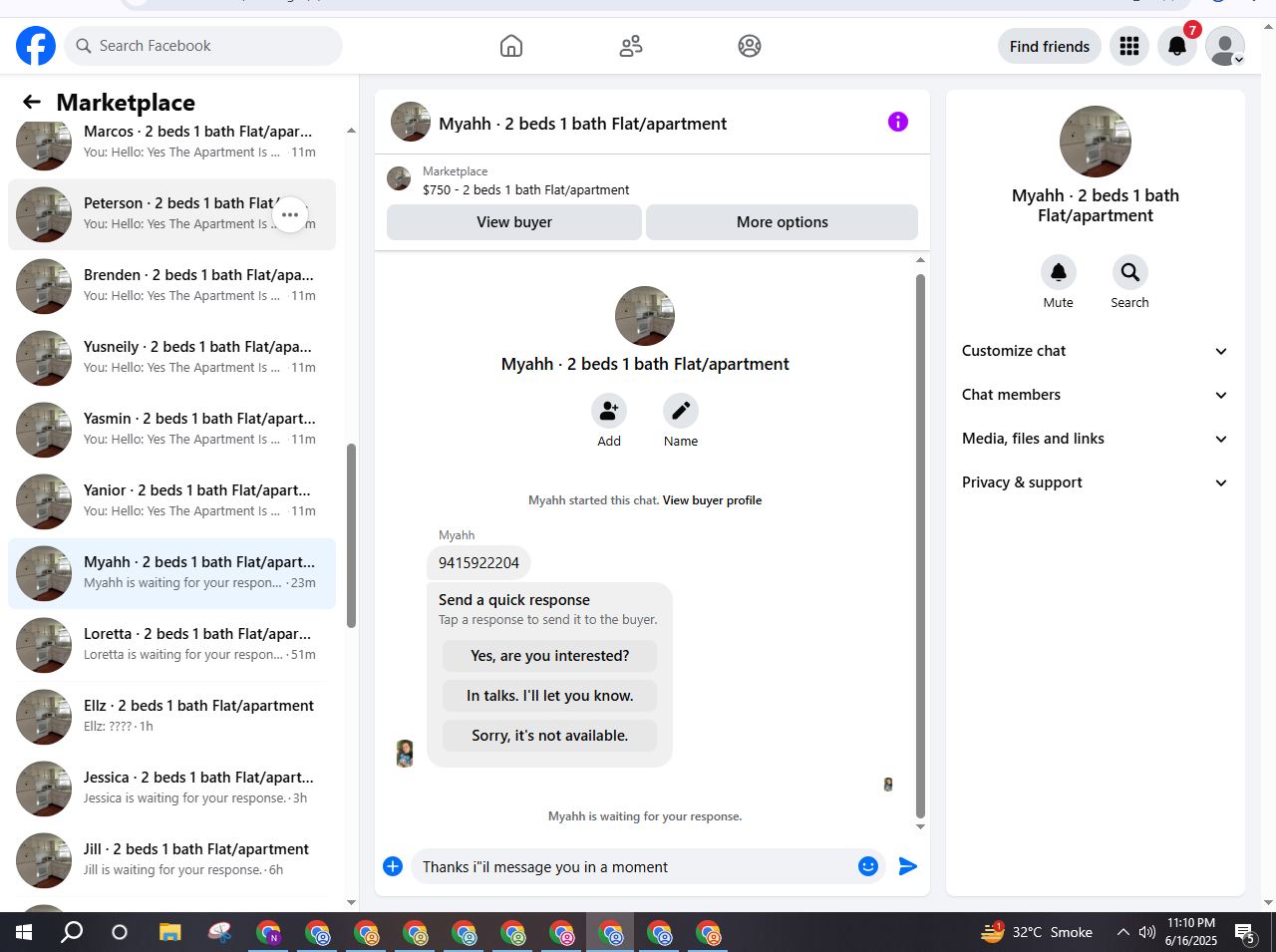Screen dimensions: 1276x952
Task: Edit the chat name with pencil icon
Action: (x=681, y=411)
